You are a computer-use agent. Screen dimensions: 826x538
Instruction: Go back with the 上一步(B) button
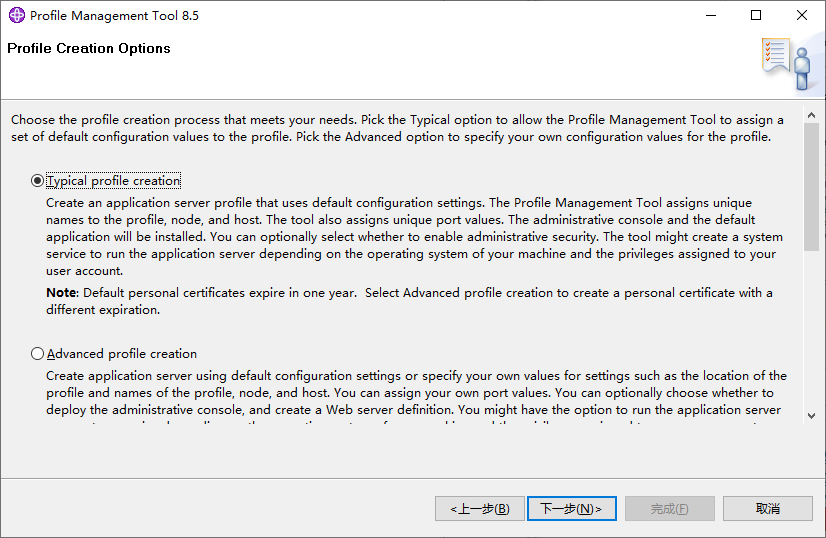(480, 509)
